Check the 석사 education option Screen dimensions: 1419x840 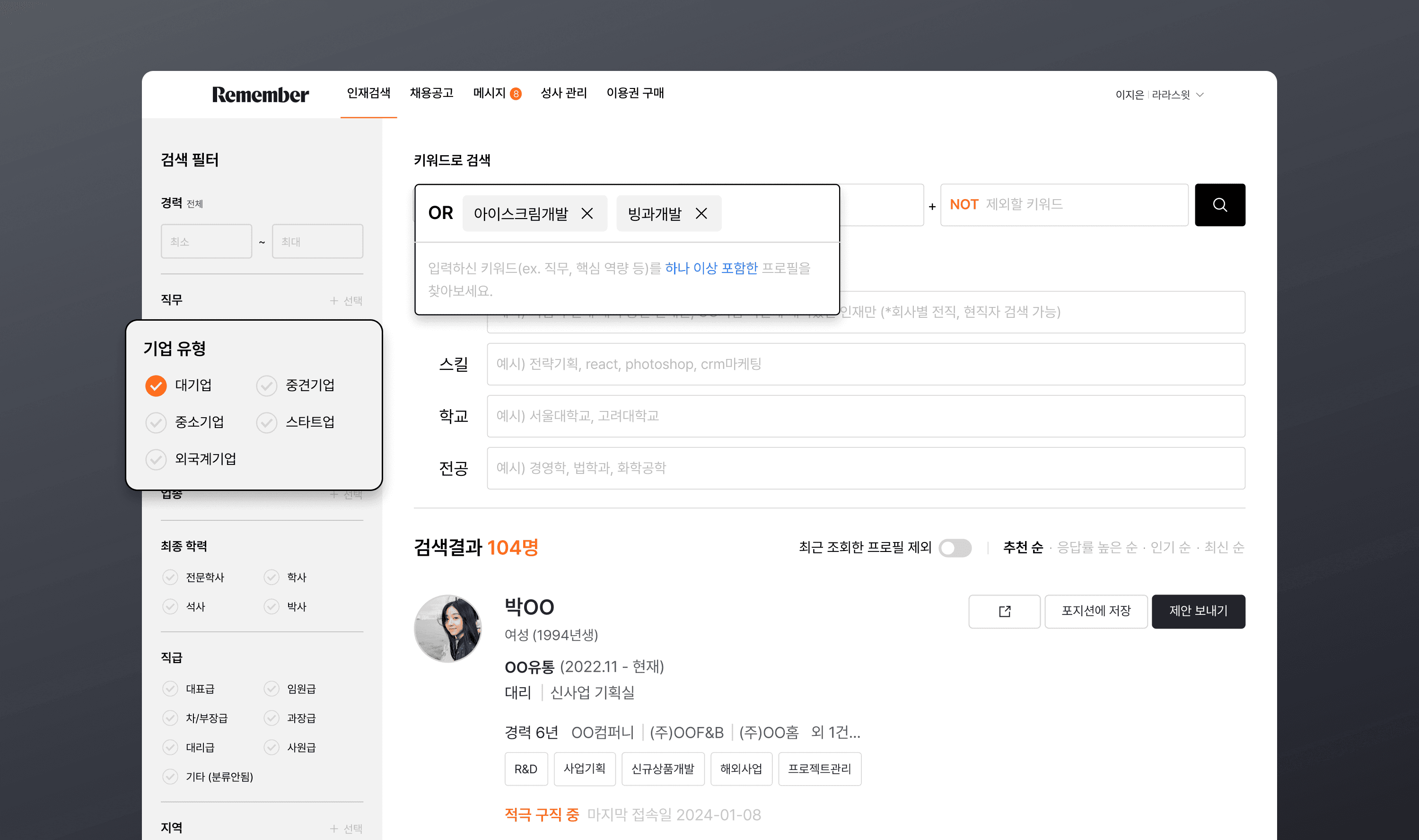pos(170,607)
